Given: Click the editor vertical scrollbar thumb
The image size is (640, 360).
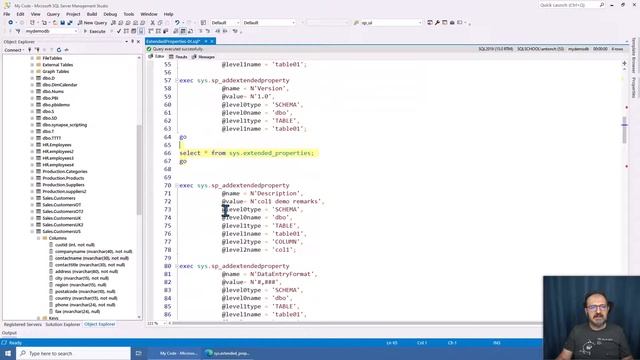Looking at the screenshot, I should [624, 130].
